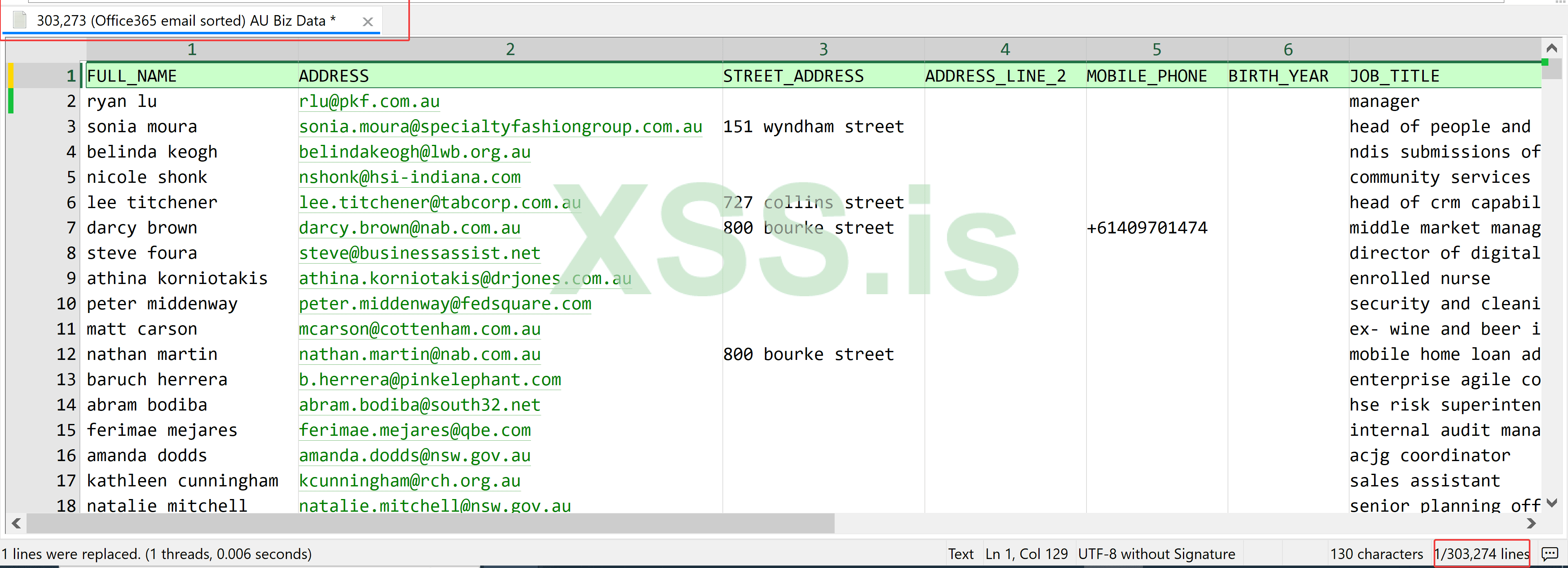Image resolution: width=1568 pixels, height=568 pixels.
Task: Click the horizontal scrollbar right arrow
Action: point(1531,523)
